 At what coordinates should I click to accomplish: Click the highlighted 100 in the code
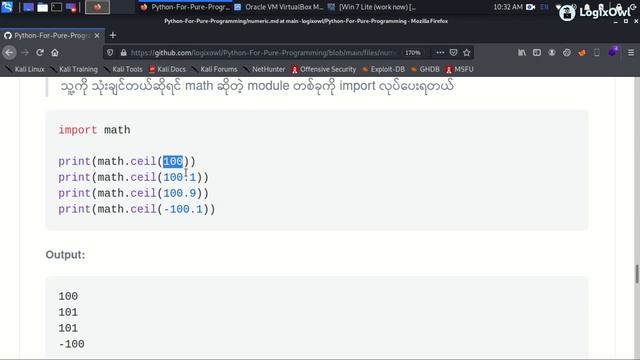[x=173, y=162]
